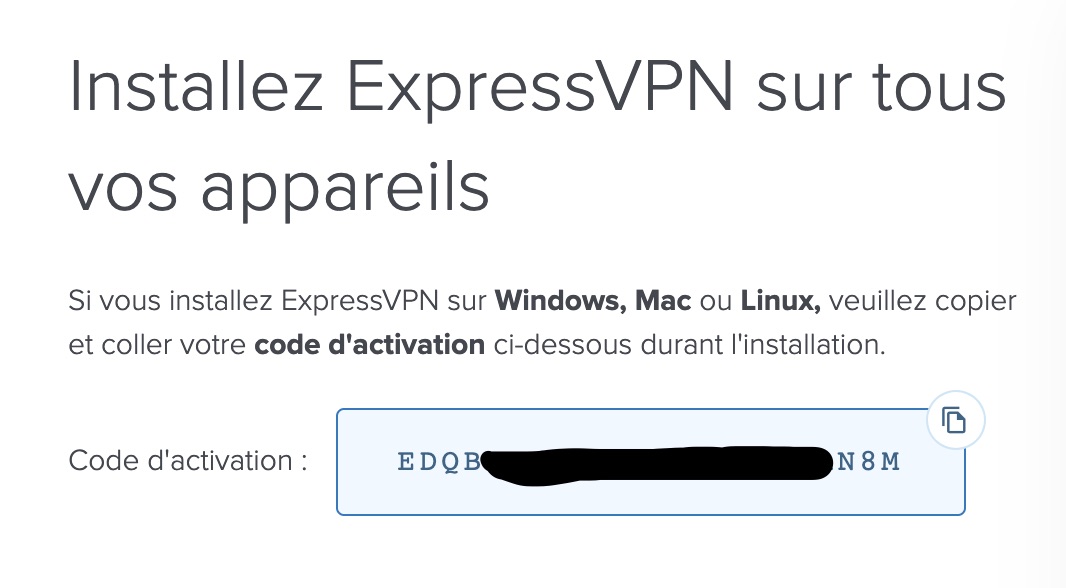1066x588 pixels.
Task: Click 'durant l'installation.' text
Action: [x=763, y=345]
